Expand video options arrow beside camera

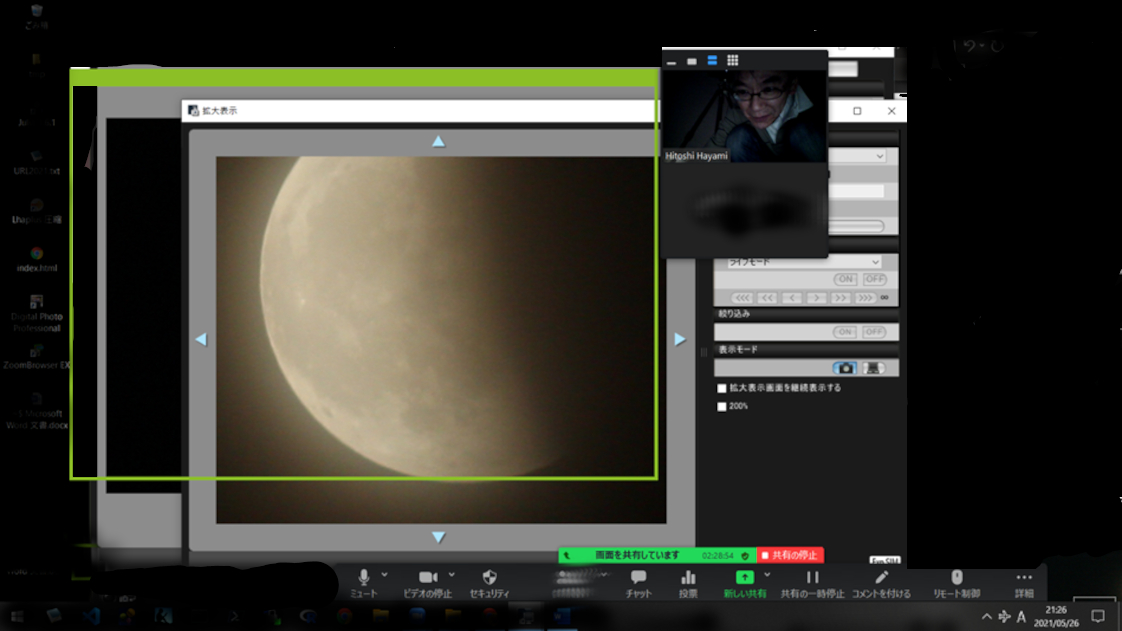tap(452, 575)
